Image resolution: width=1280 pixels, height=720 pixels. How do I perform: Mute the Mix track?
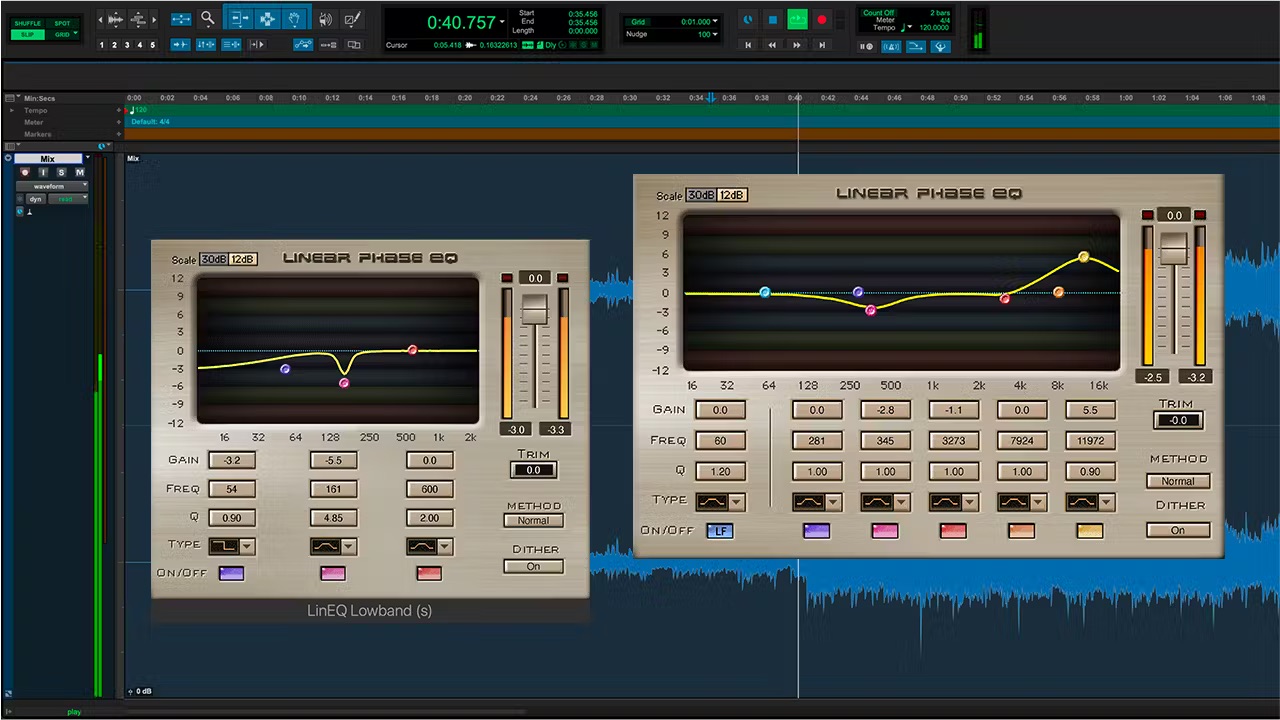pos(80,172)
